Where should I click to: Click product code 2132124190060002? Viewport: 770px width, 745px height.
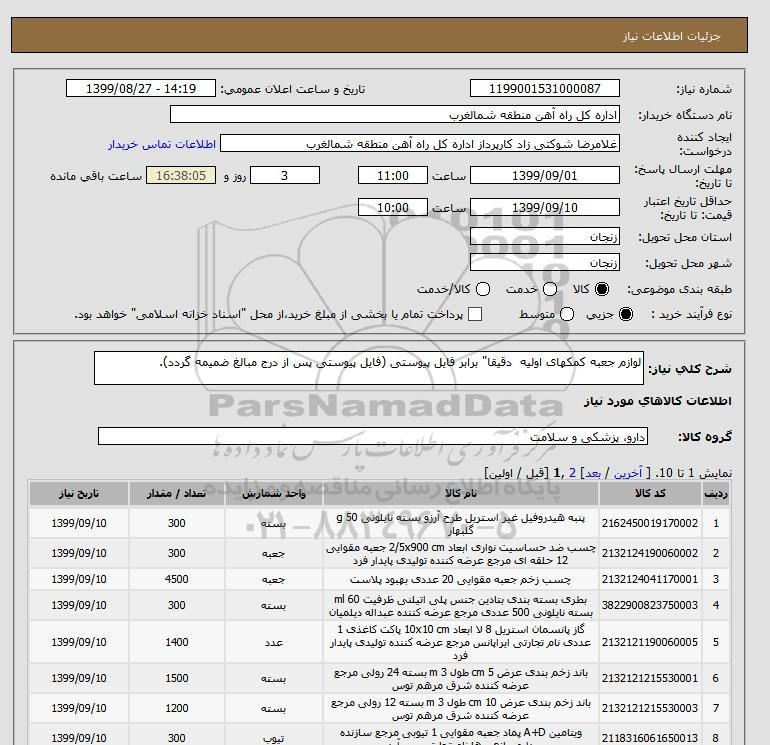pos(650,553)
